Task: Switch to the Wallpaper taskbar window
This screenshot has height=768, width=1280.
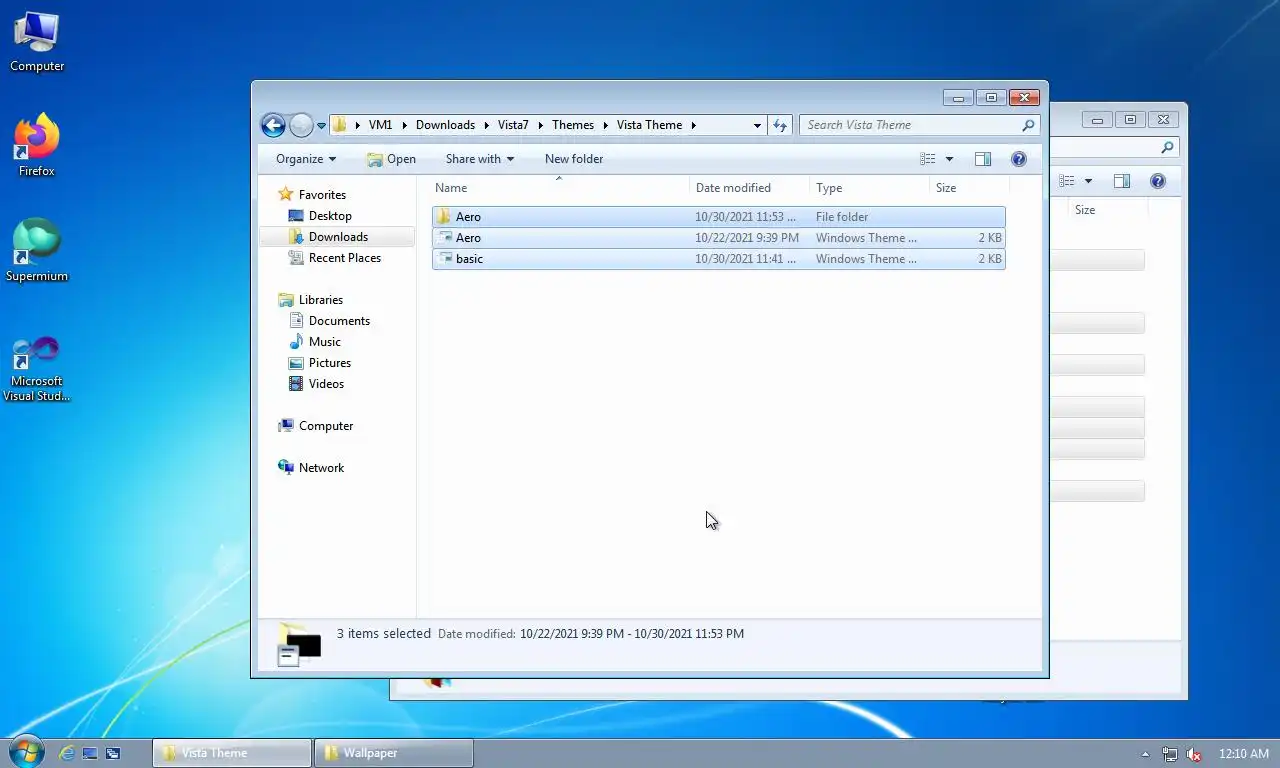Action: click(x=394, y=753)
